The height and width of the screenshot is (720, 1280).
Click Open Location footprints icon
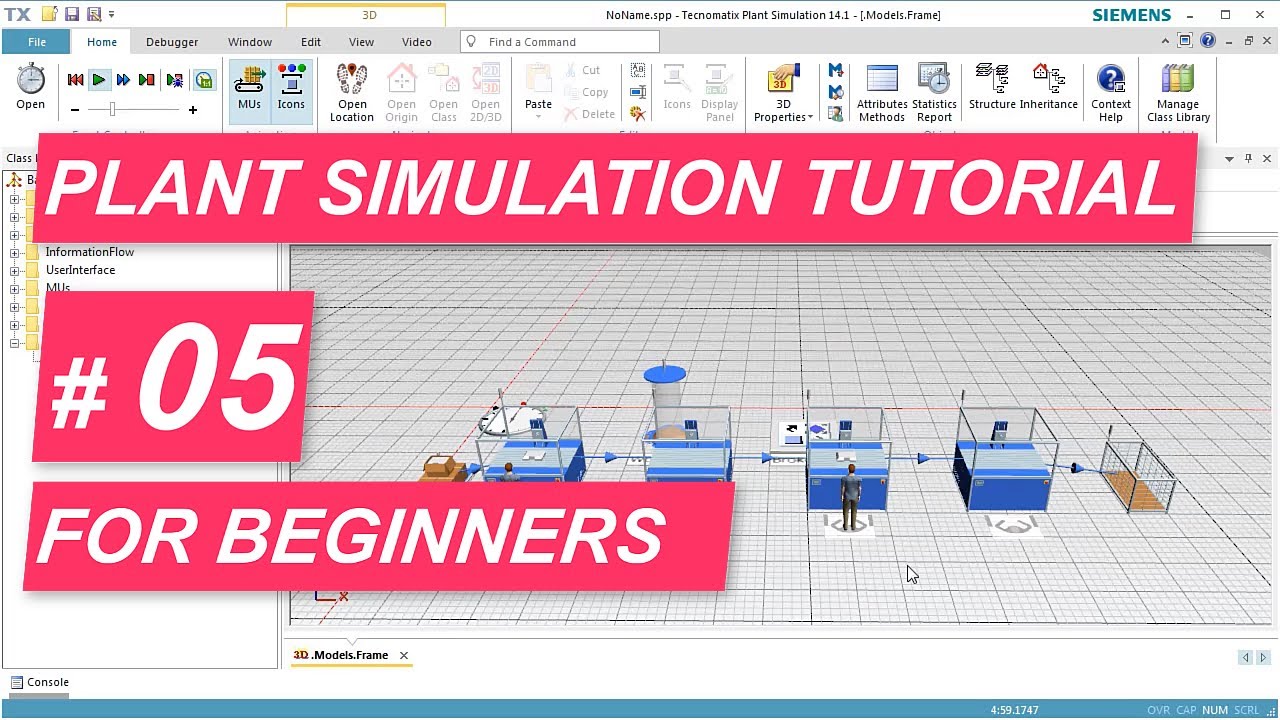(x=352, y=80)
